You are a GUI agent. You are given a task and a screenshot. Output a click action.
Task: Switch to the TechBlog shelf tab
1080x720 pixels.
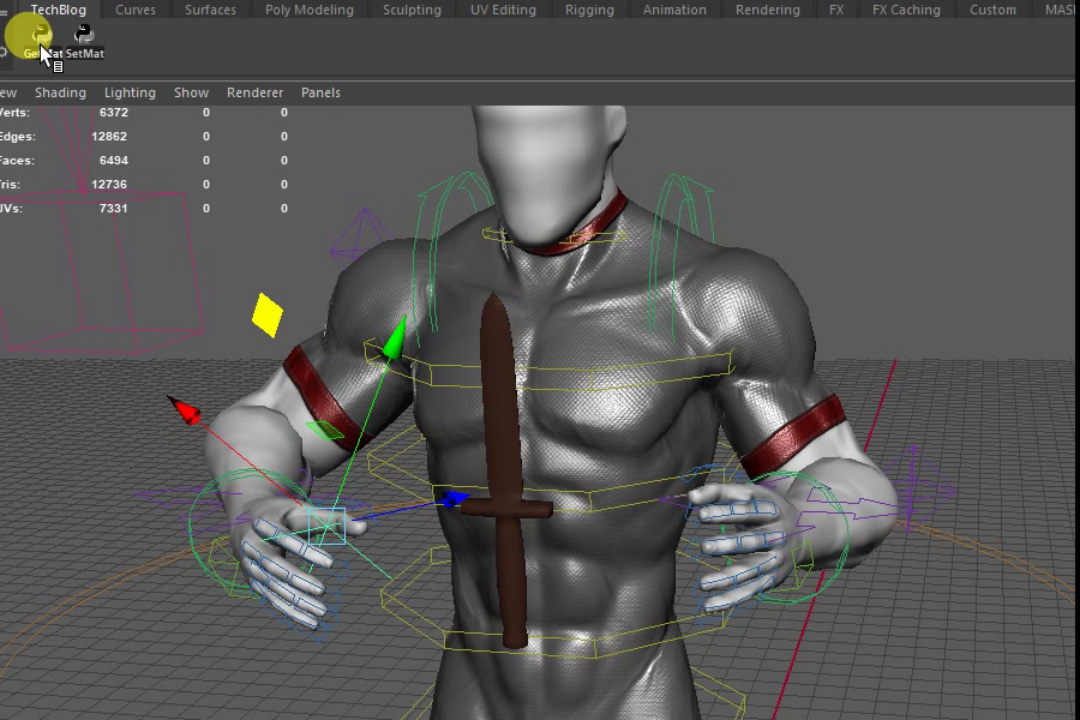click(x=58, y=10)
